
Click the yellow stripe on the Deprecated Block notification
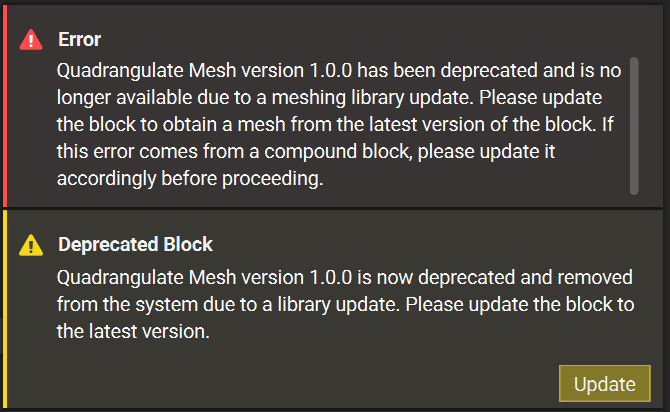(x=5, y=309)
